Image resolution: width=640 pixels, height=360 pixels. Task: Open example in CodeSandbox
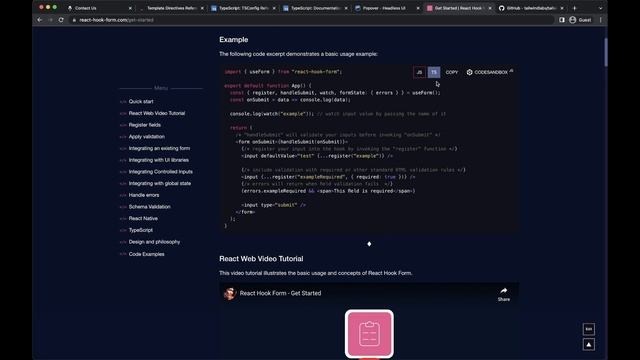coord(489,72)
